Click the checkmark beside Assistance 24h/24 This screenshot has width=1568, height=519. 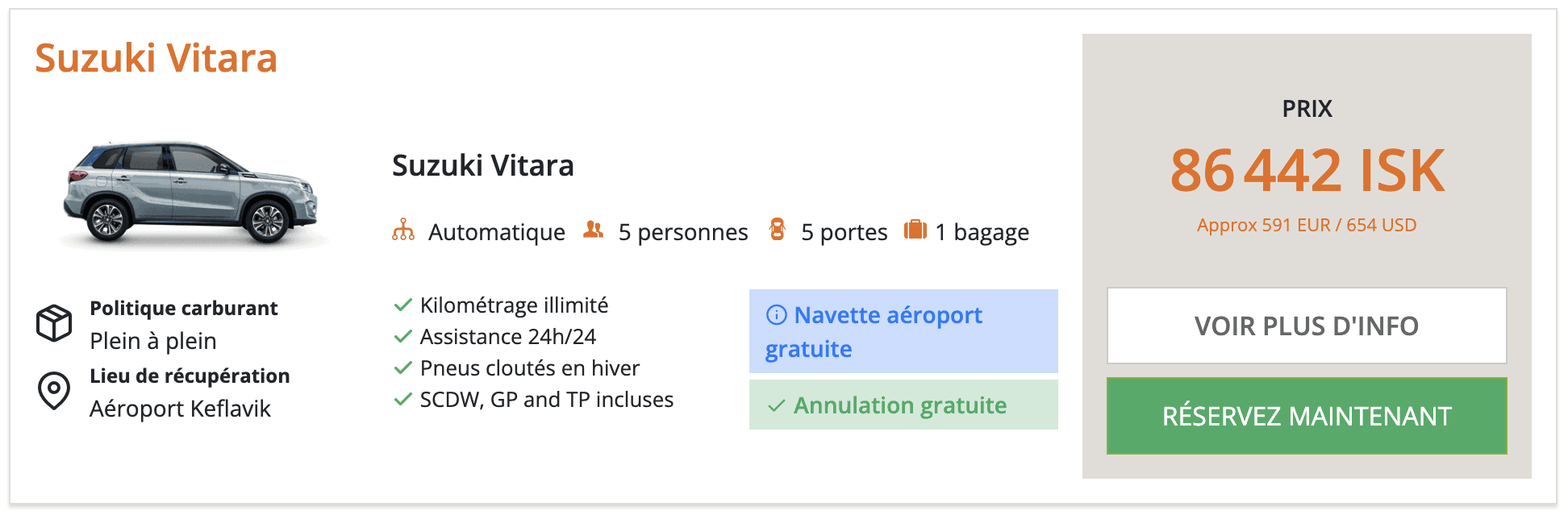[403, 337]
